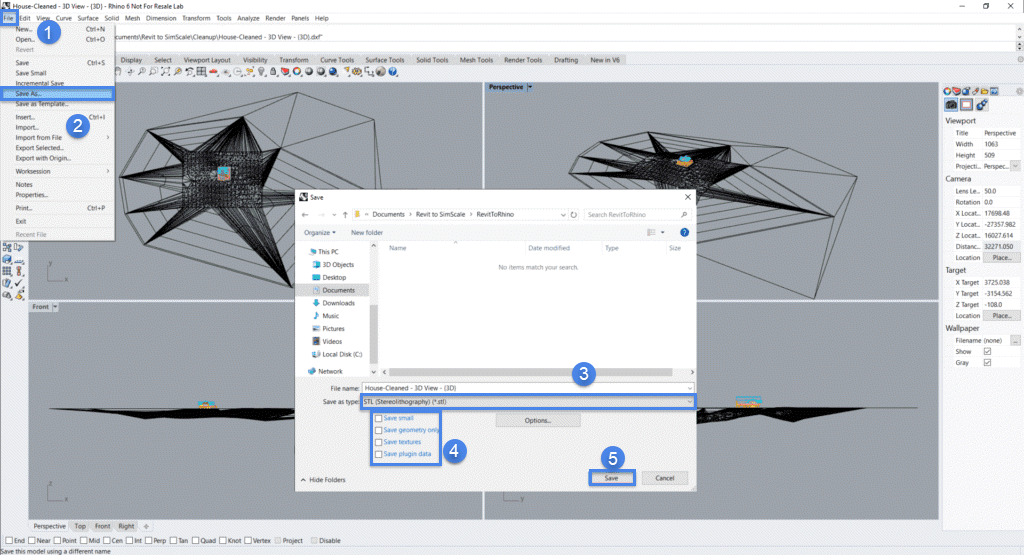Click the rectangle material icon in properties panel
1024x555 pixels.
coord(966,104)
